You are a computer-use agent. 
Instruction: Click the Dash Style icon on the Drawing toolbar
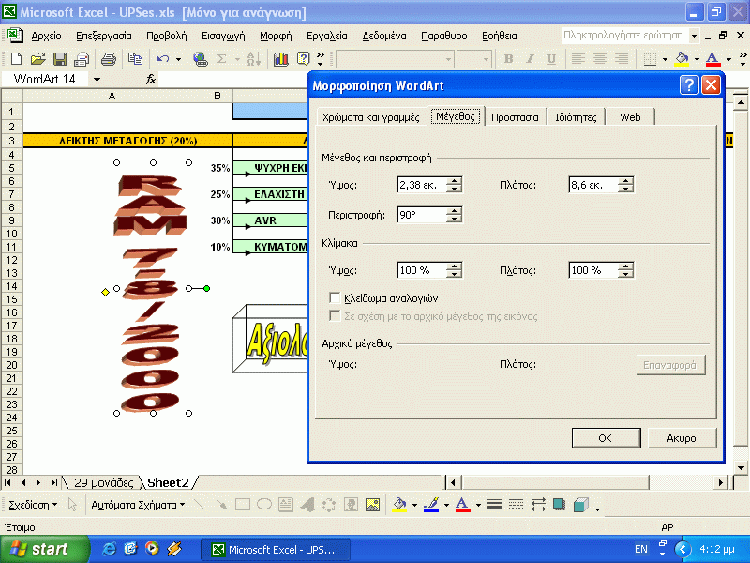[516, 505]
